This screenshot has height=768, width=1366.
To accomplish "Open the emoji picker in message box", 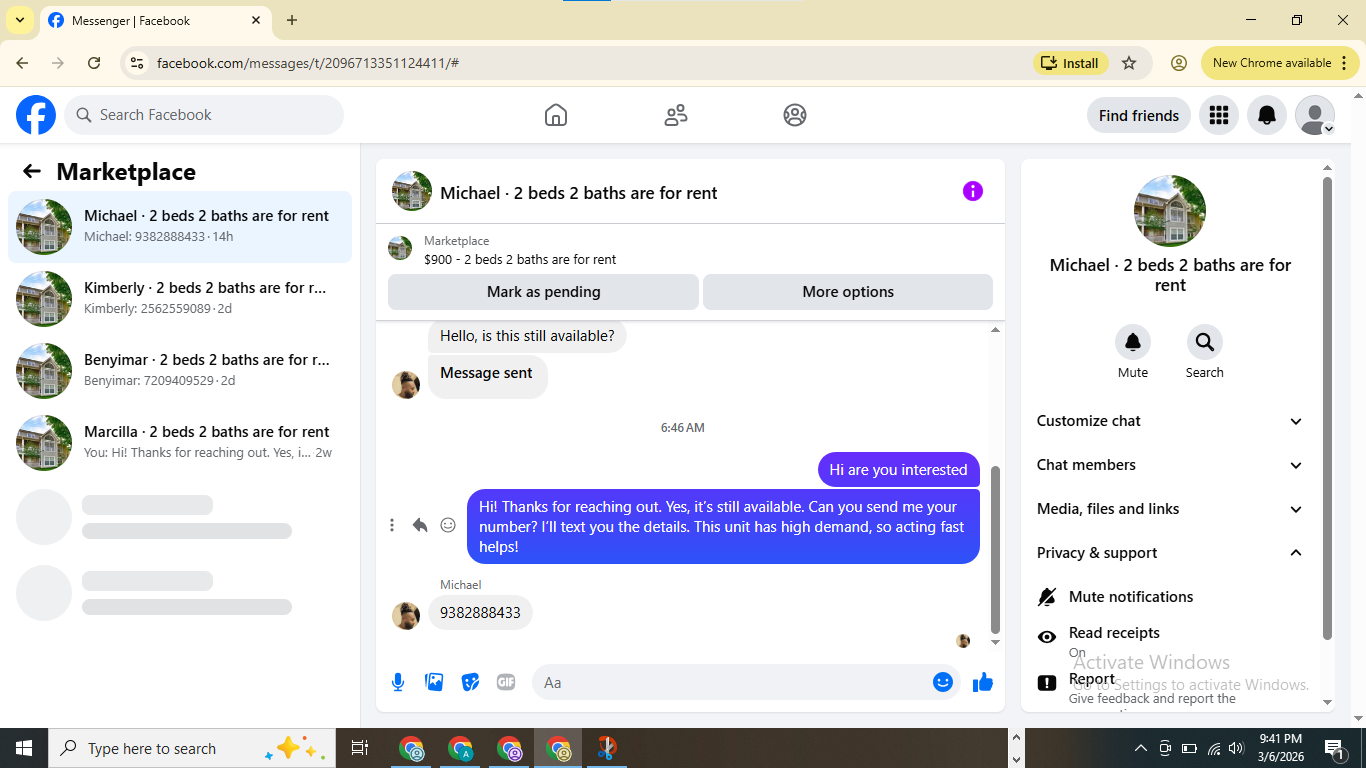I will [x=942, y=682].
